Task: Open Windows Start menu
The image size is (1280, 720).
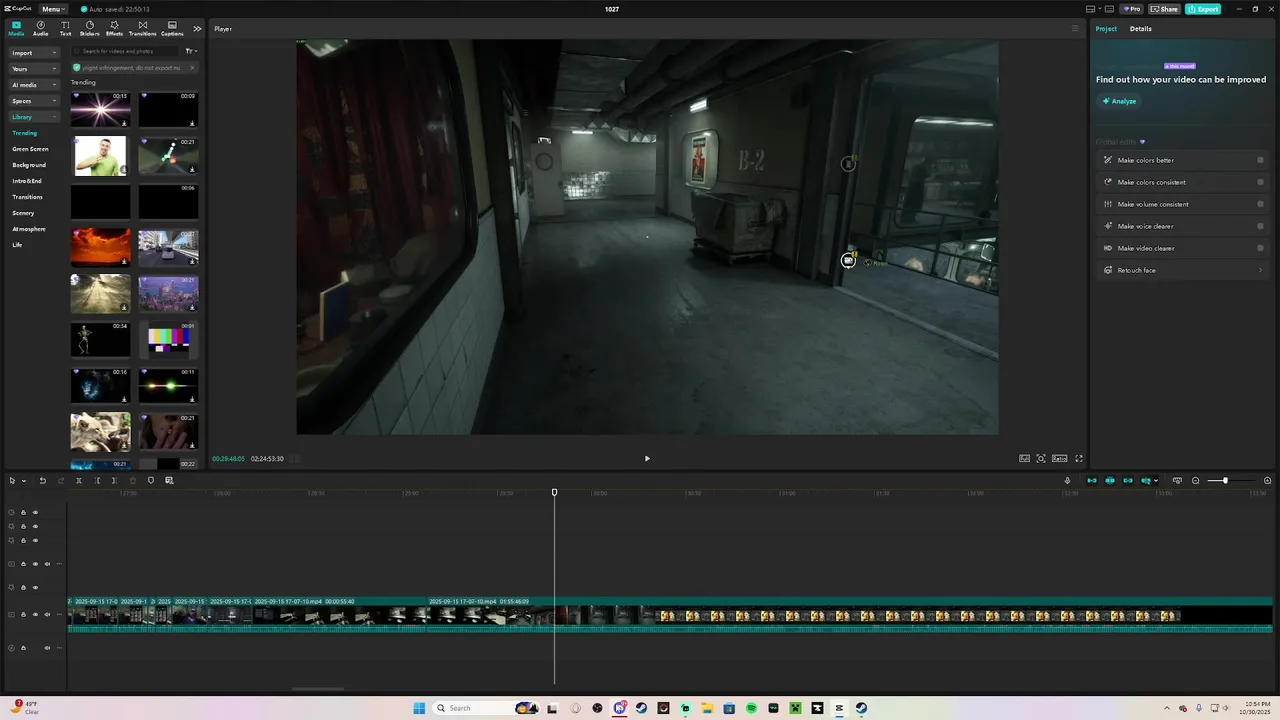Action: point(419,708)
